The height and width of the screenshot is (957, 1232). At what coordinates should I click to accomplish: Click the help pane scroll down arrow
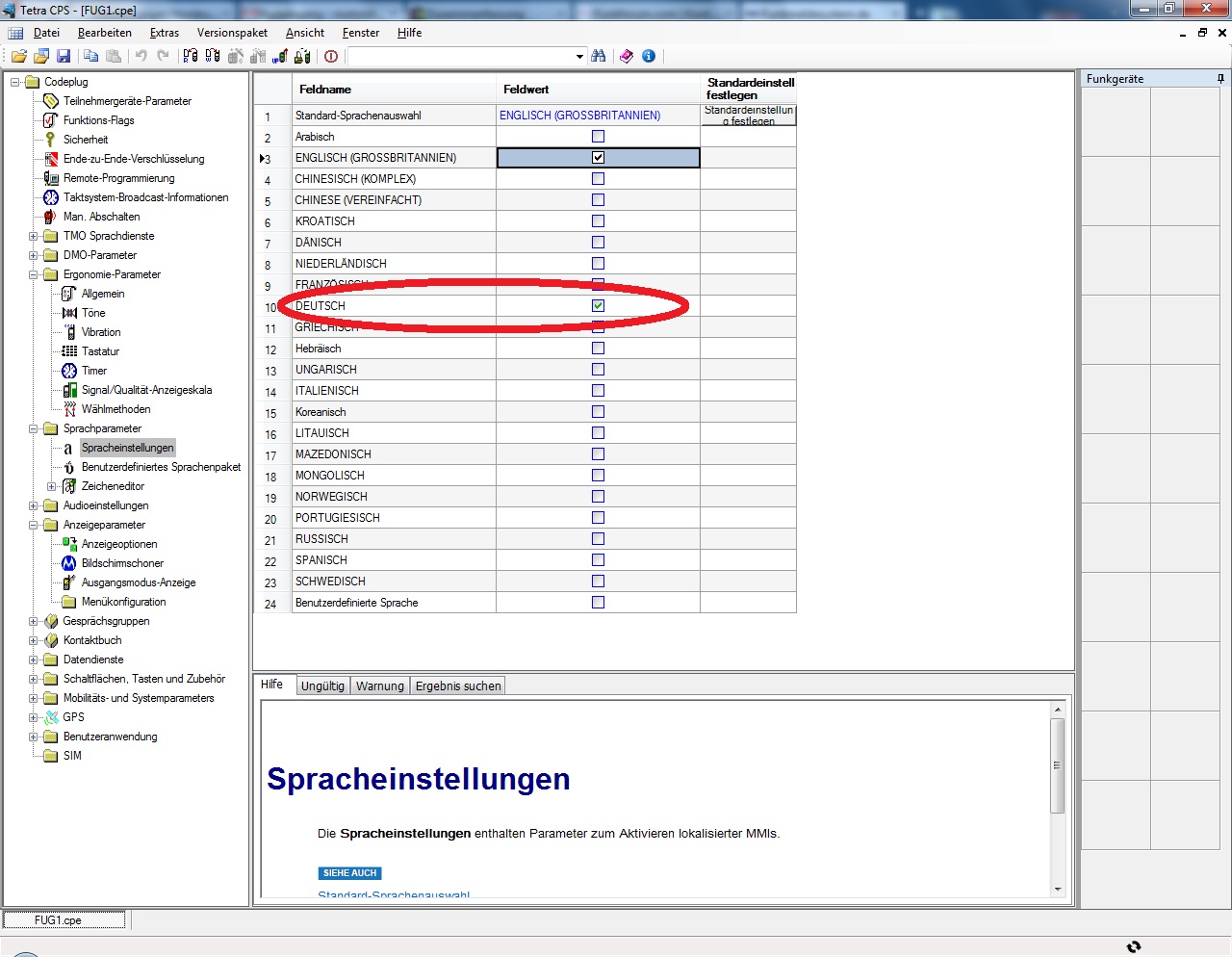point(1058,890)
